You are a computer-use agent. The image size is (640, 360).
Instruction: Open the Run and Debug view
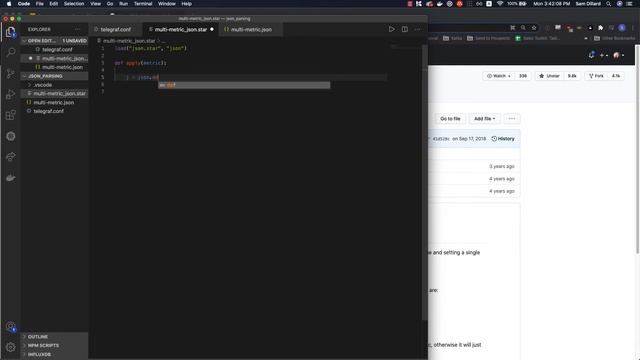tap(11, 94)
